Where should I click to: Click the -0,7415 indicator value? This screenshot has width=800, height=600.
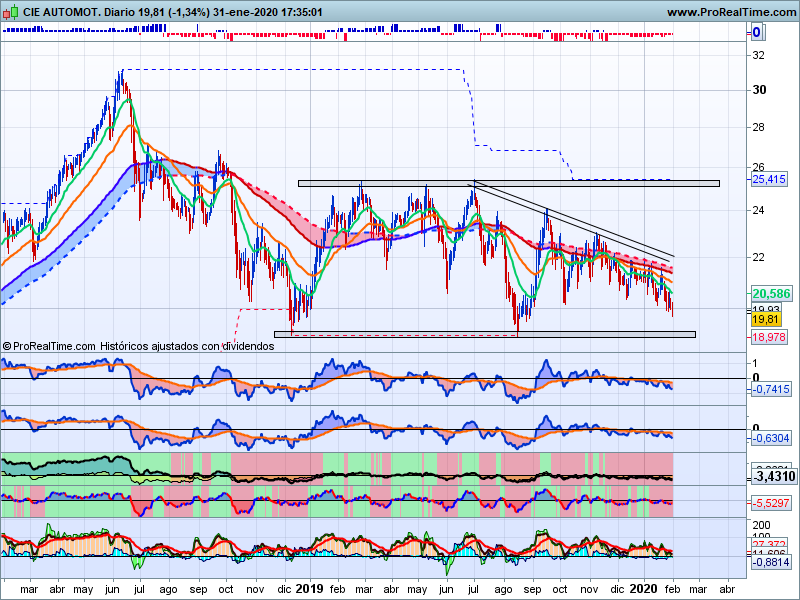771,389
